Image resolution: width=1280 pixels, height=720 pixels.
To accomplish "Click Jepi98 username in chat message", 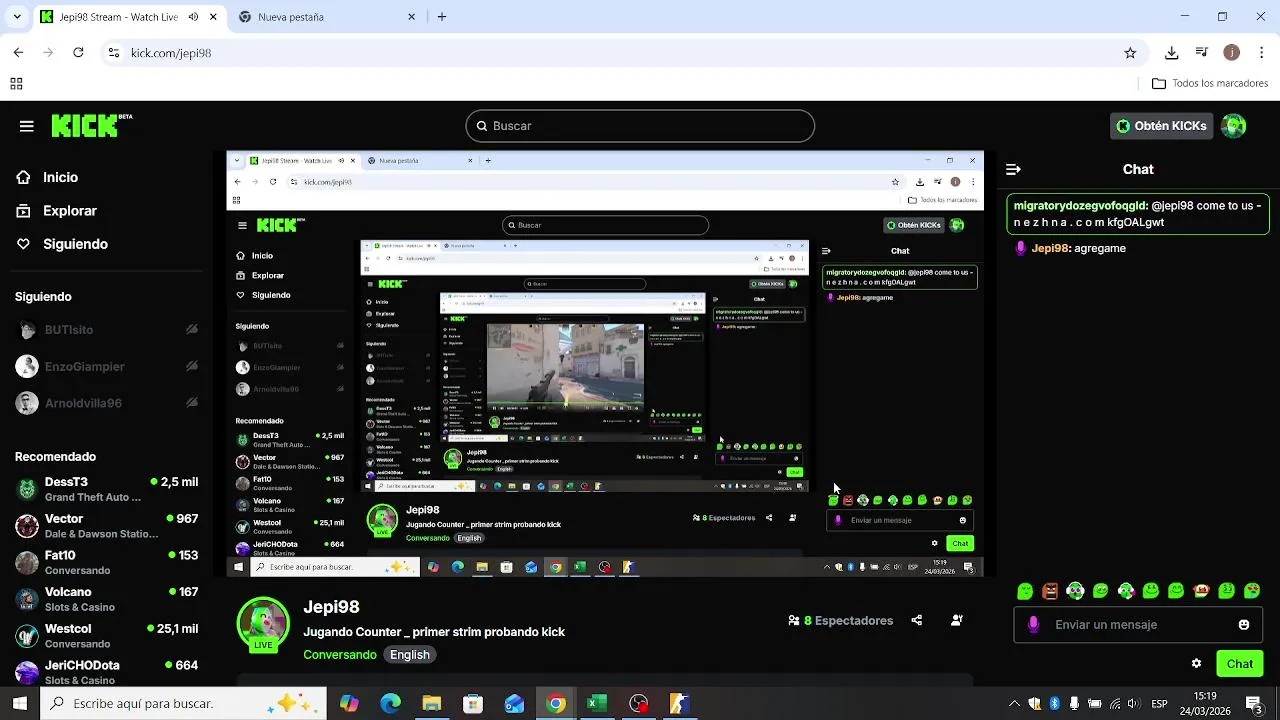I will coord(1051,249).
